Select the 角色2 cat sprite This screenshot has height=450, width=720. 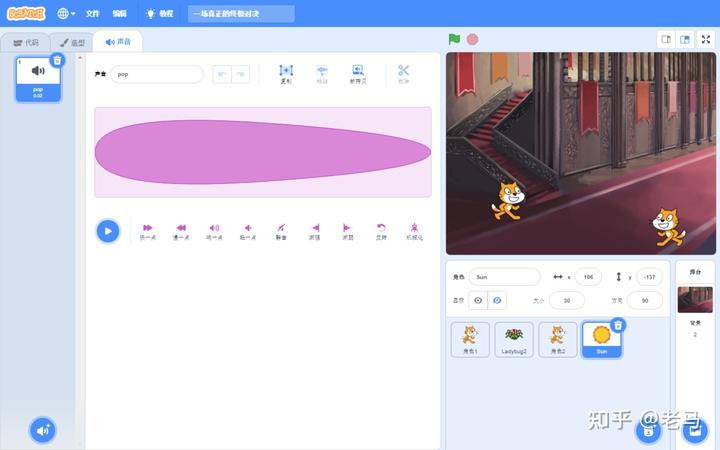click(x=558, y=339)
